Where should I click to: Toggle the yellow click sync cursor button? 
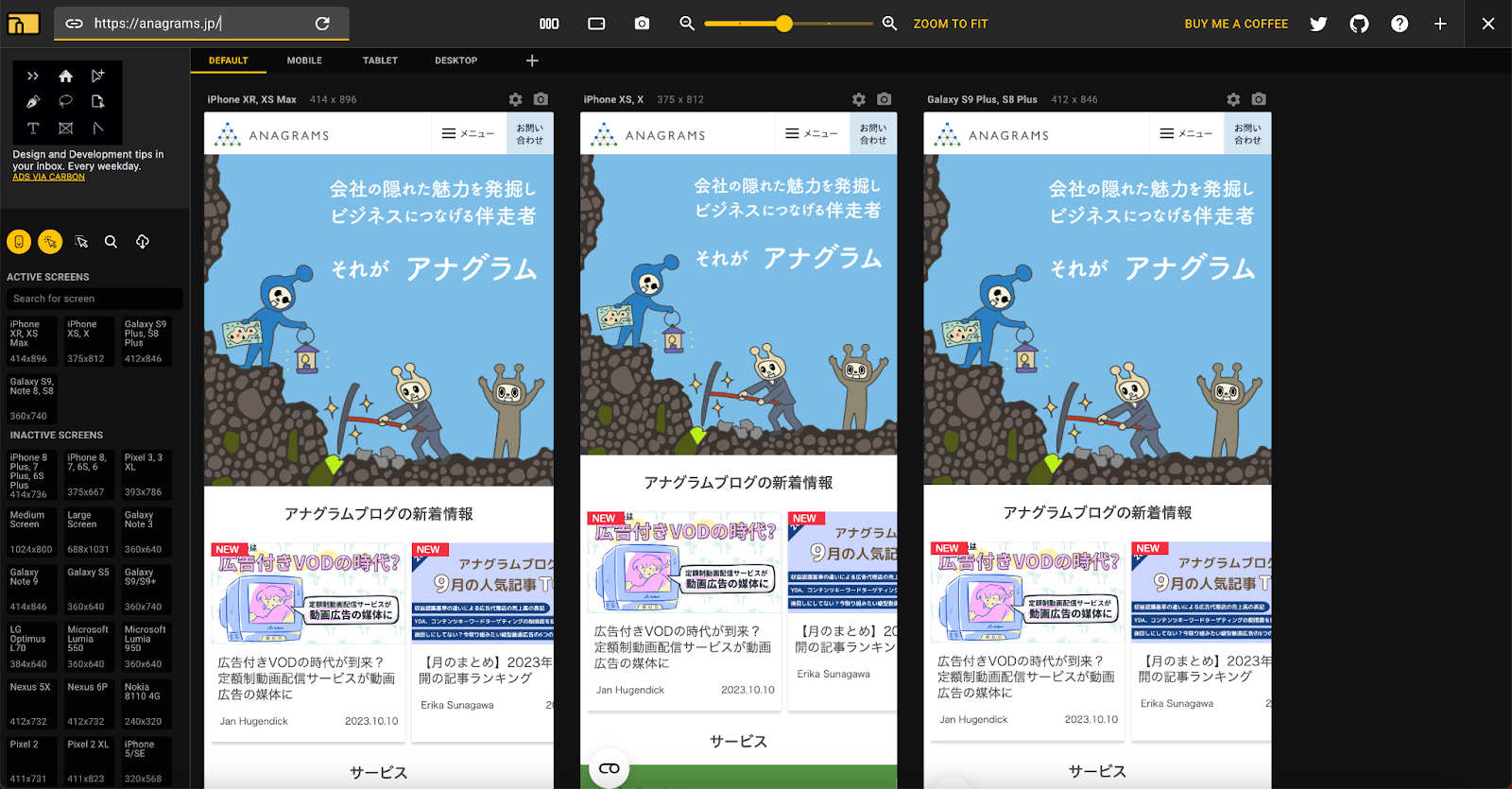pos(50,242)
